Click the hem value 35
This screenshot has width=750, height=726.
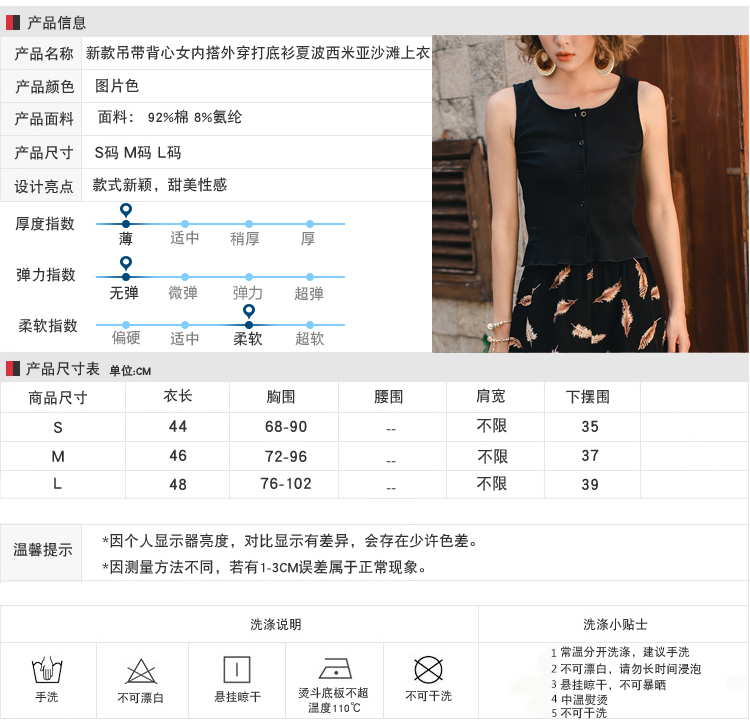click(x=590, y=427)
